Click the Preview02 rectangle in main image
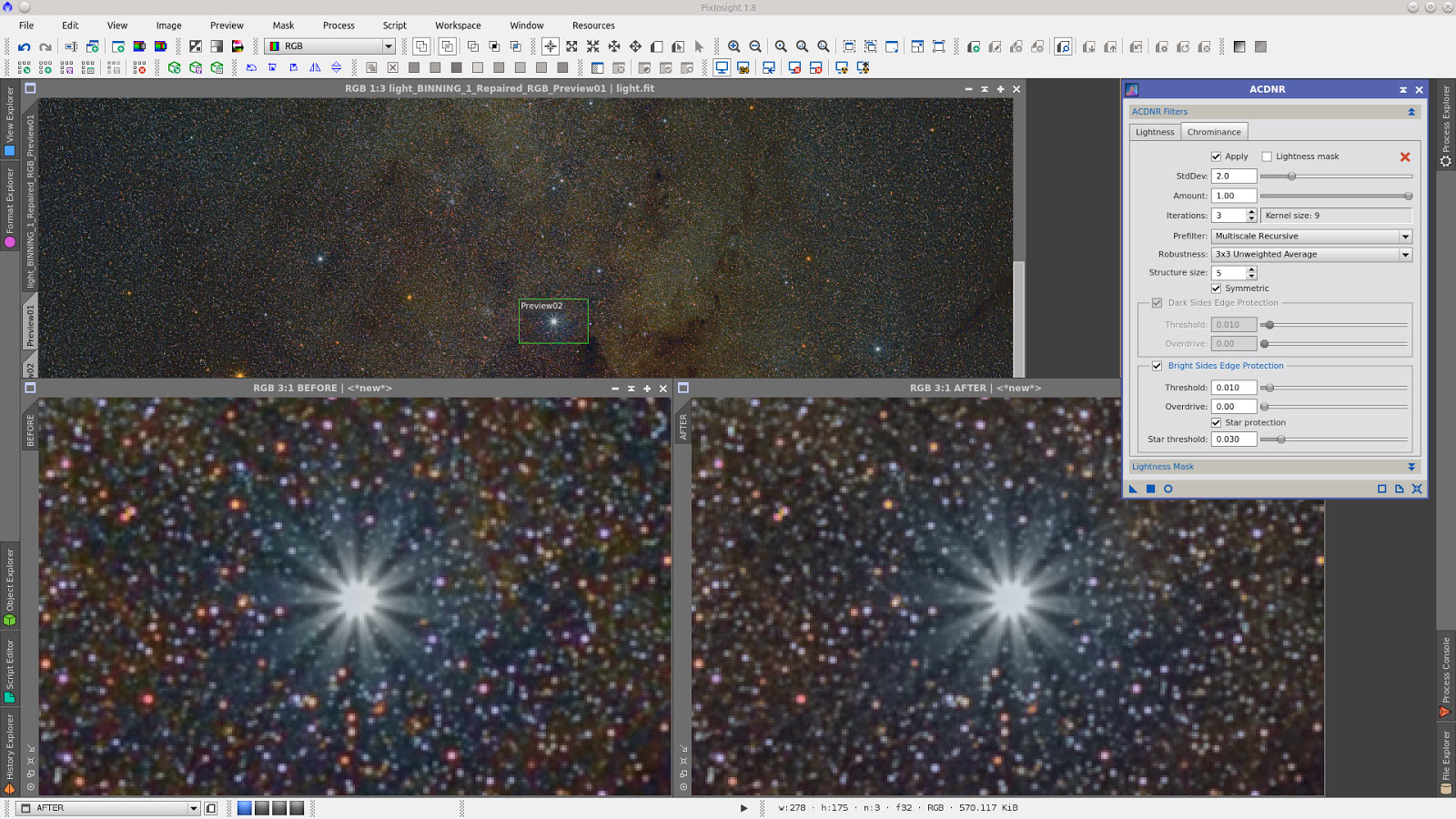This screenshot has width=1456, height=819. click(553, 321)
